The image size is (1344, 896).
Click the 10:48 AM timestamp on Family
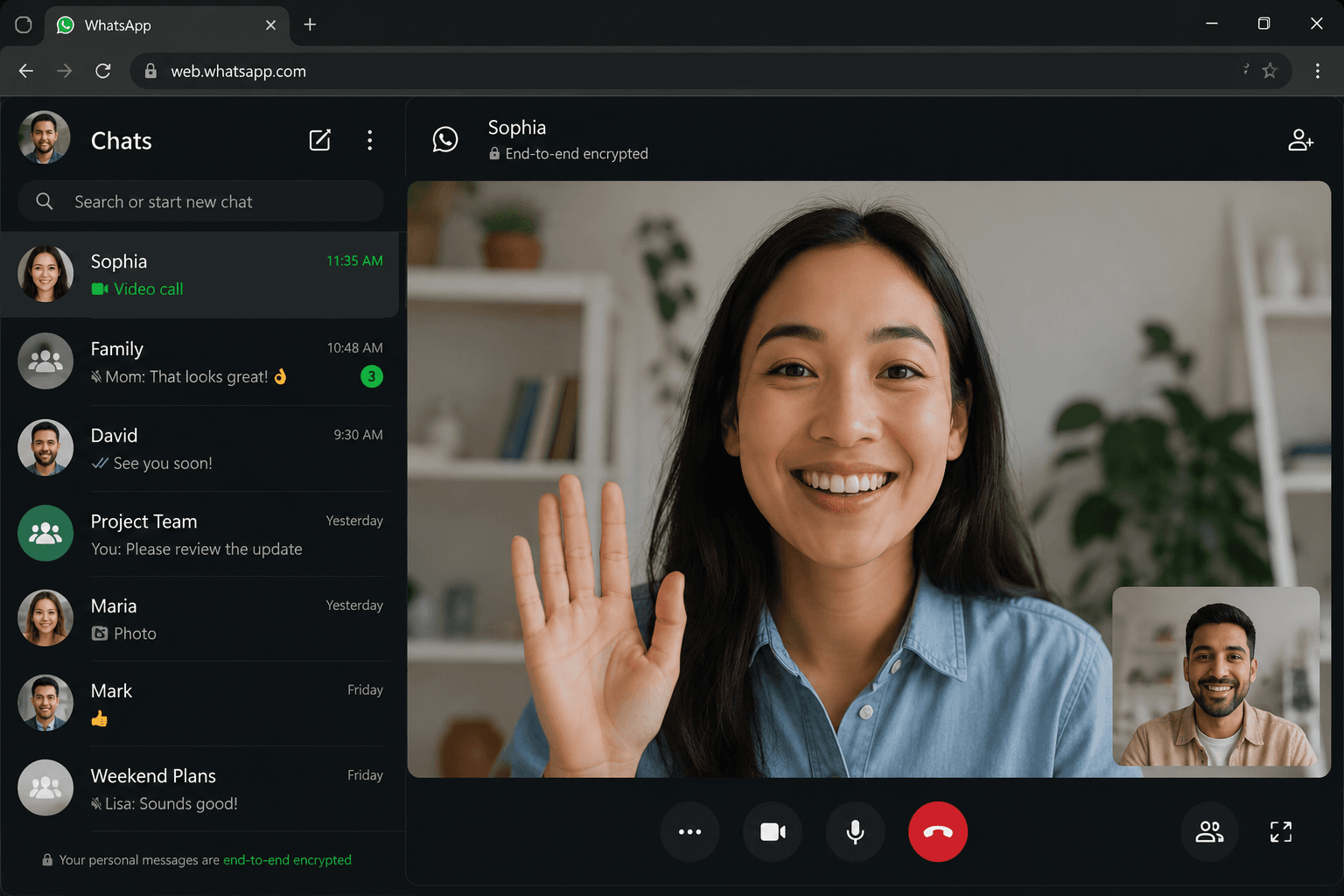(x=354, y=347)
